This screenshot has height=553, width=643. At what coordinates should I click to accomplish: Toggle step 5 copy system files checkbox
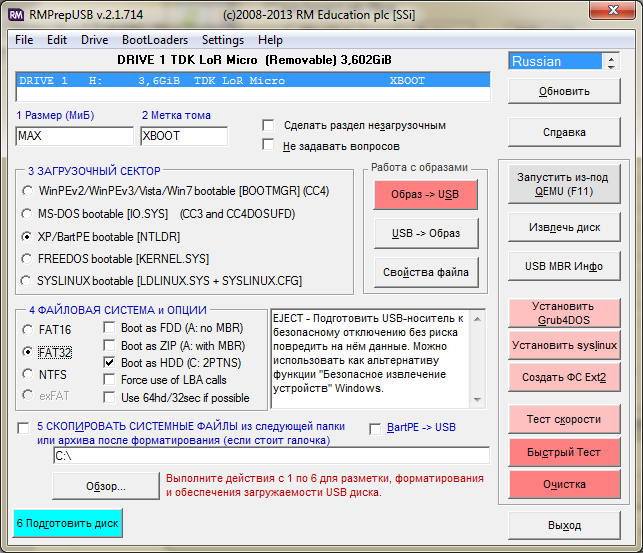coord(23,428)
